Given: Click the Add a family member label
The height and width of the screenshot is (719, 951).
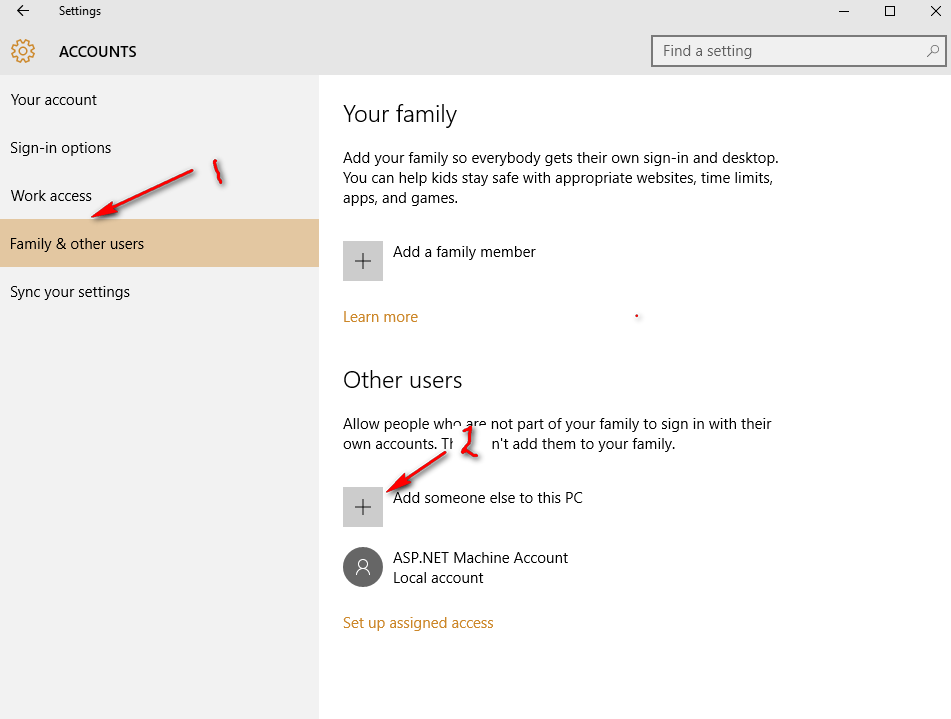Looking at the screenshot, I should coord(464,252).
